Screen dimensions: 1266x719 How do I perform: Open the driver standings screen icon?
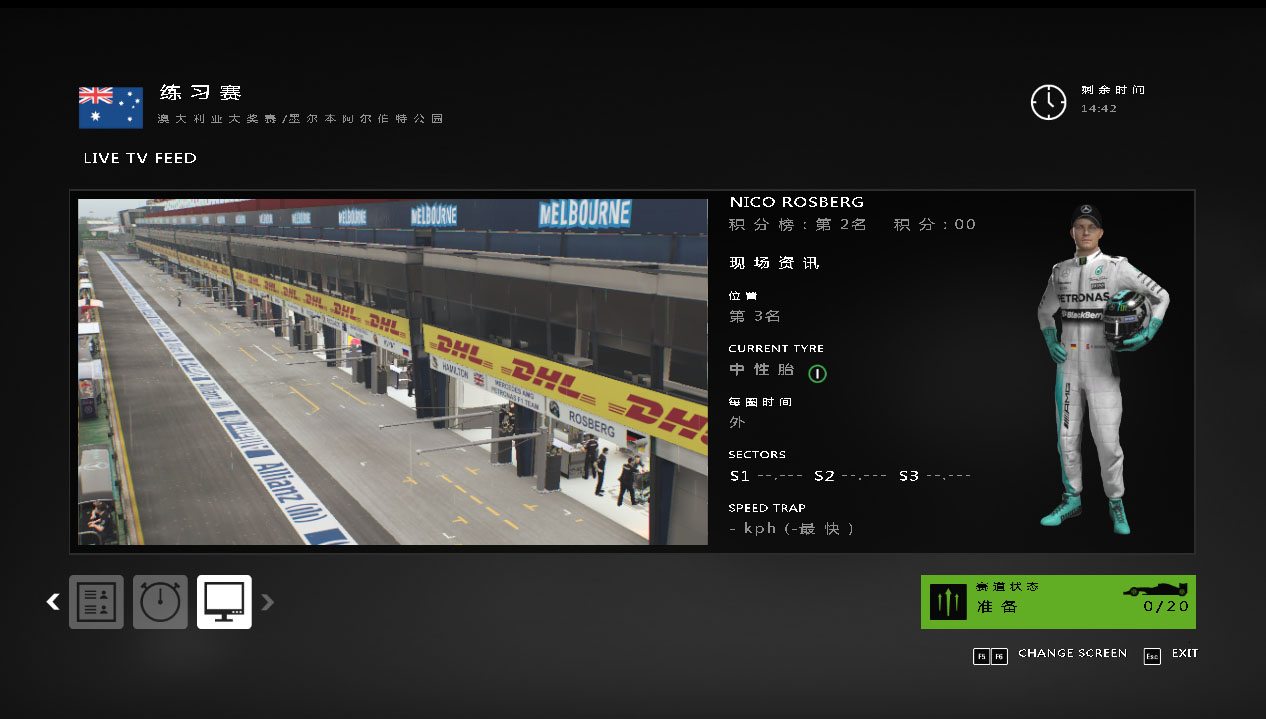(x=96, y=602)
